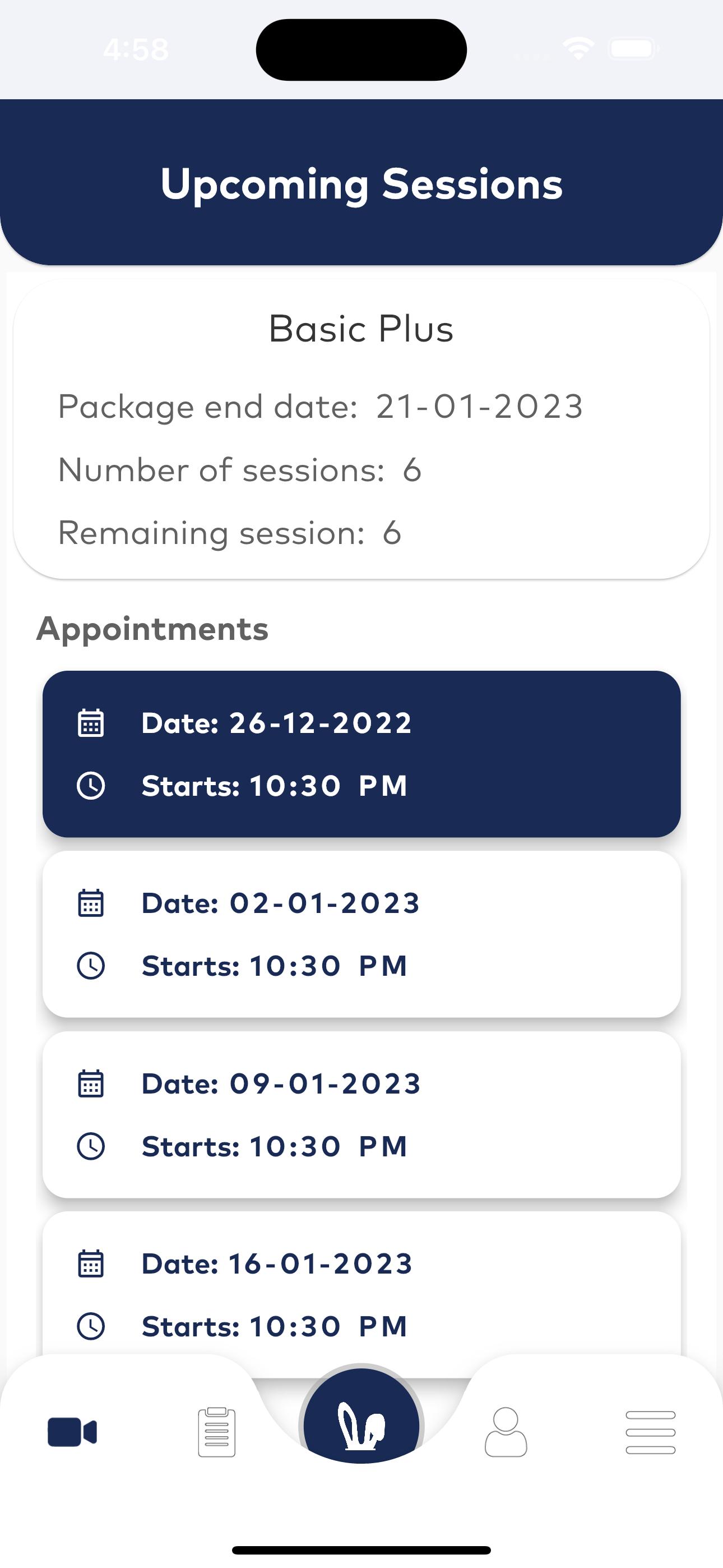Image resolution: width=723 pixels, height=1568 pixels.
Task: Tap calendar icon of 26-12-2022 appointment
Action: [91, 723]
